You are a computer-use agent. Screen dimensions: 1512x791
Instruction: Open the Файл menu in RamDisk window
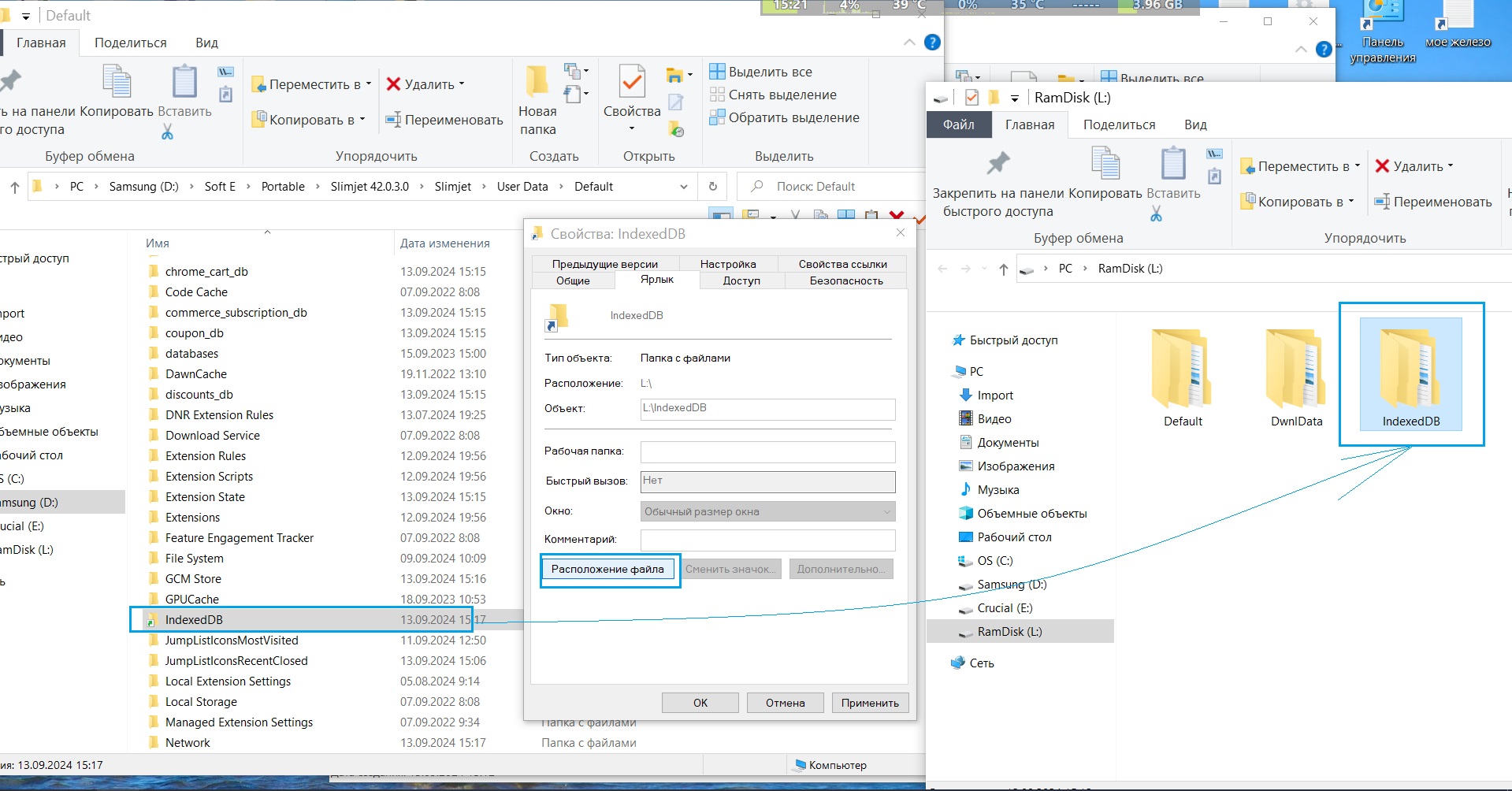tap(959, 124)
